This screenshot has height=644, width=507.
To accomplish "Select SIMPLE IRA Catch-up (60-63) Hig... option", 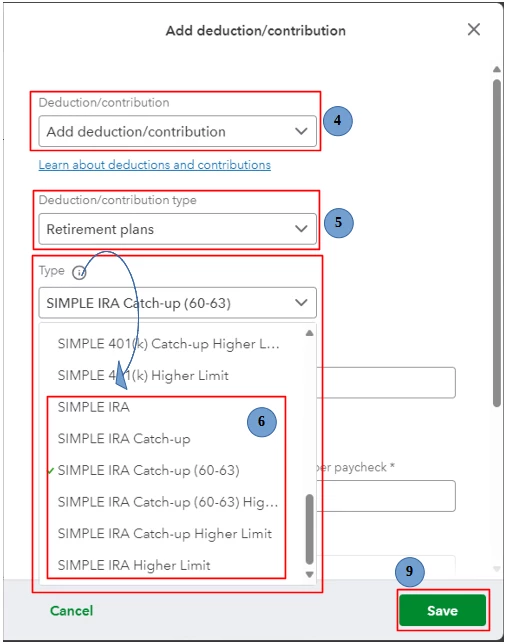I will click(168, 502).
